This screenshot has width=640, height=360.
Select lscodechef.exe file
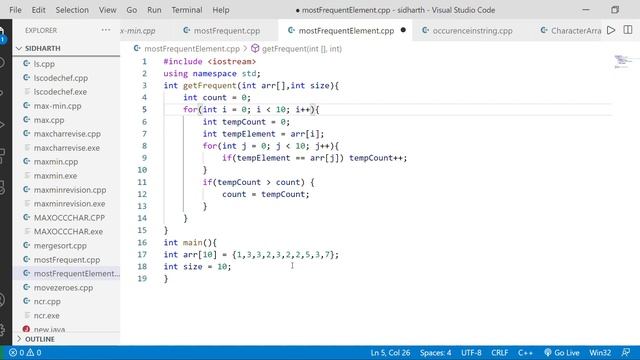[60, 92]
